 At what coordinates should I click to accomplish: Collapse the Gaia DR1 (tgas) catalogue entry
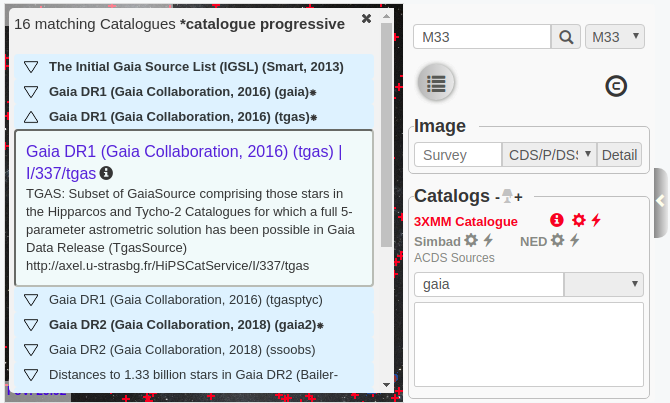coord(31,117)
